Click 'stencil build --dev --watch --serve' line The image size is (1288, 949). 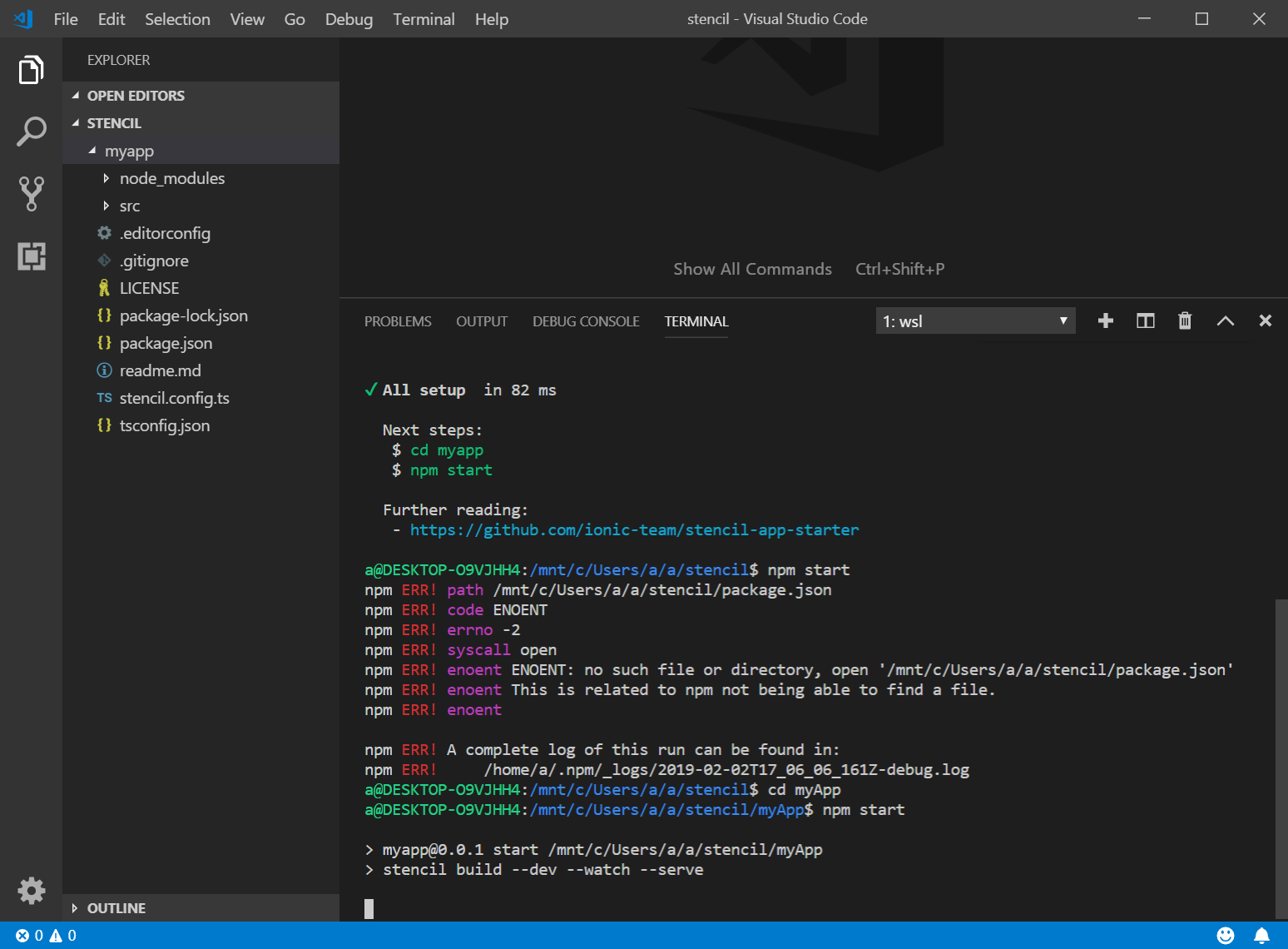click(534, 870)
